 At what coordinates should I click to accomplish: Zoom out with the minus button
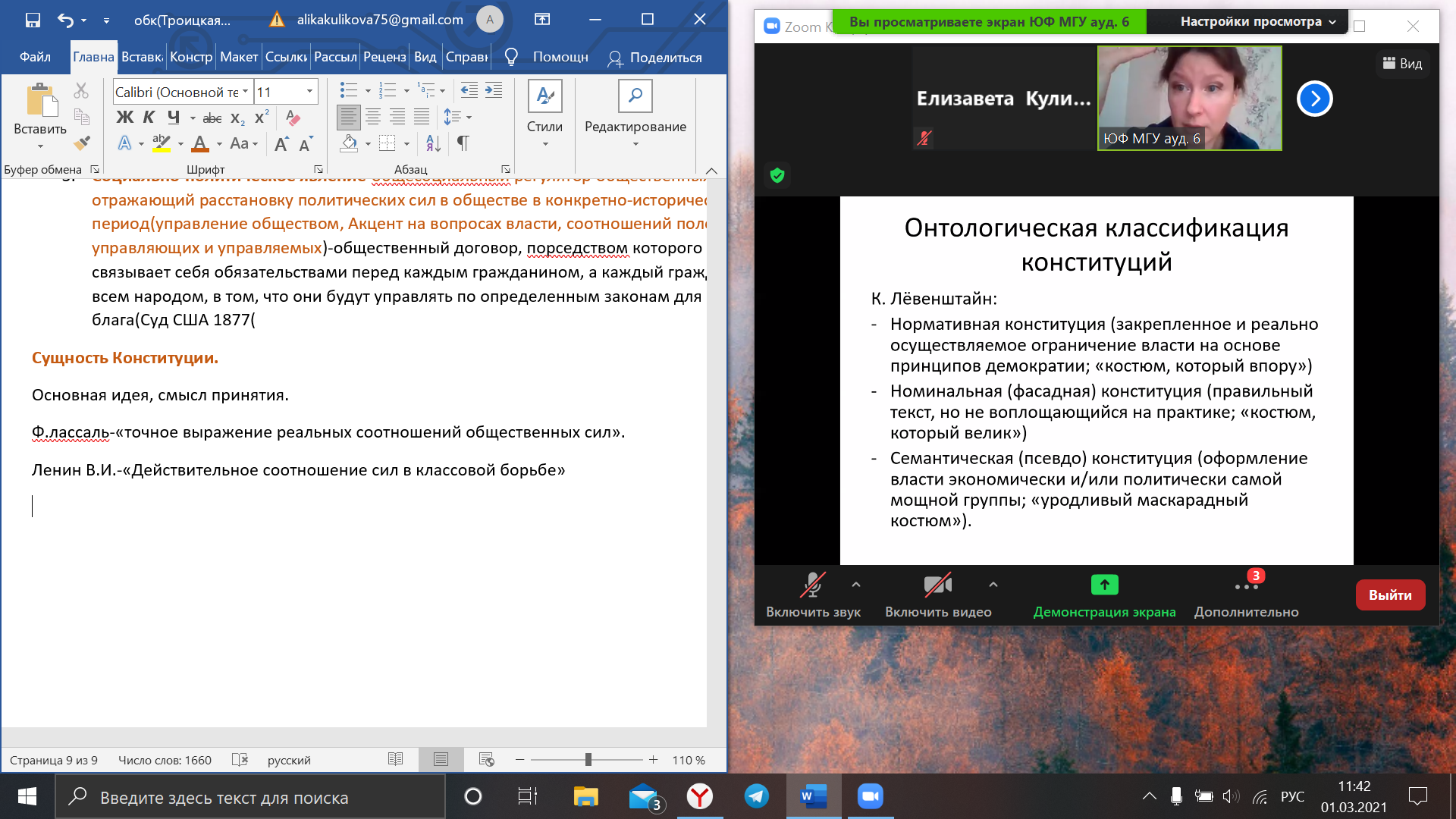pos(519,759)
